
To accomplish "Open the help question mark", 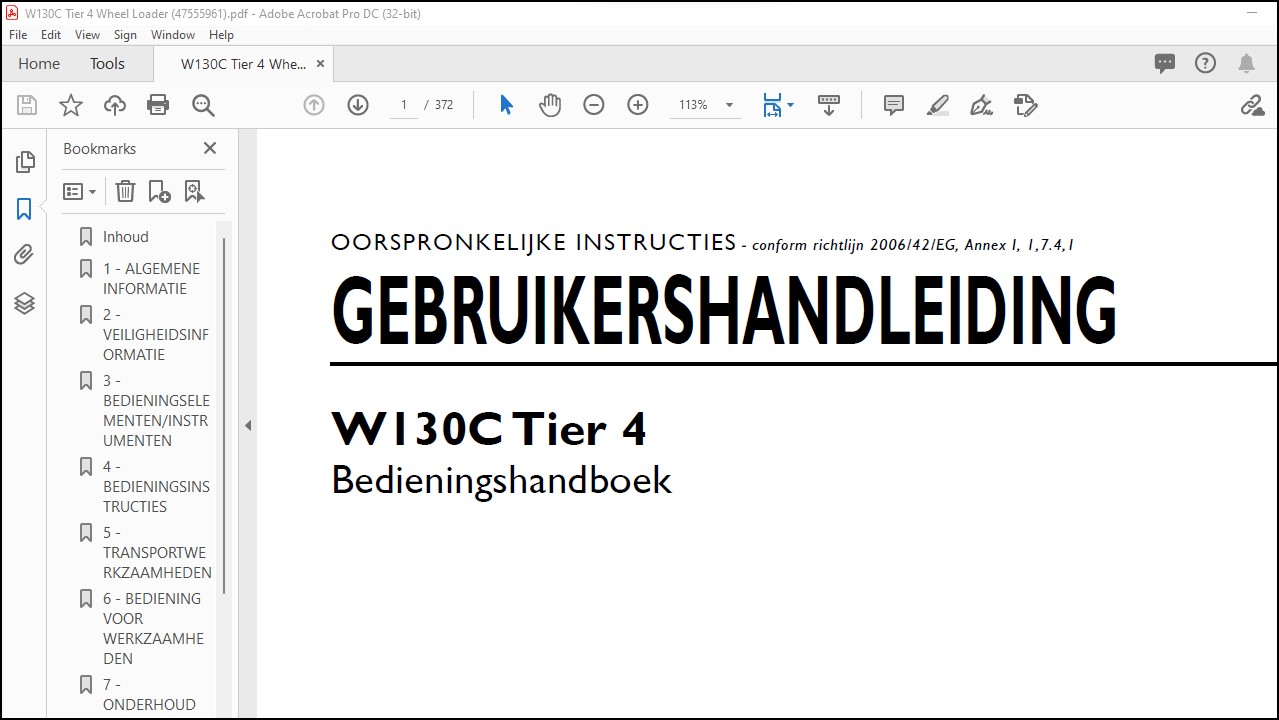I will [1206, 63].
